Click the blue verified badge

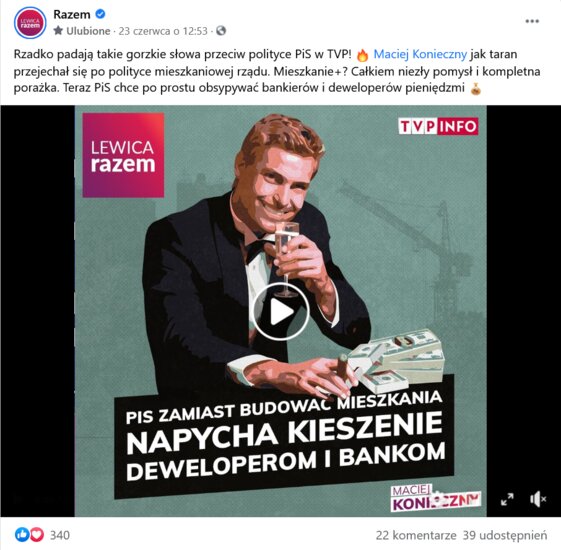[101, 14]
